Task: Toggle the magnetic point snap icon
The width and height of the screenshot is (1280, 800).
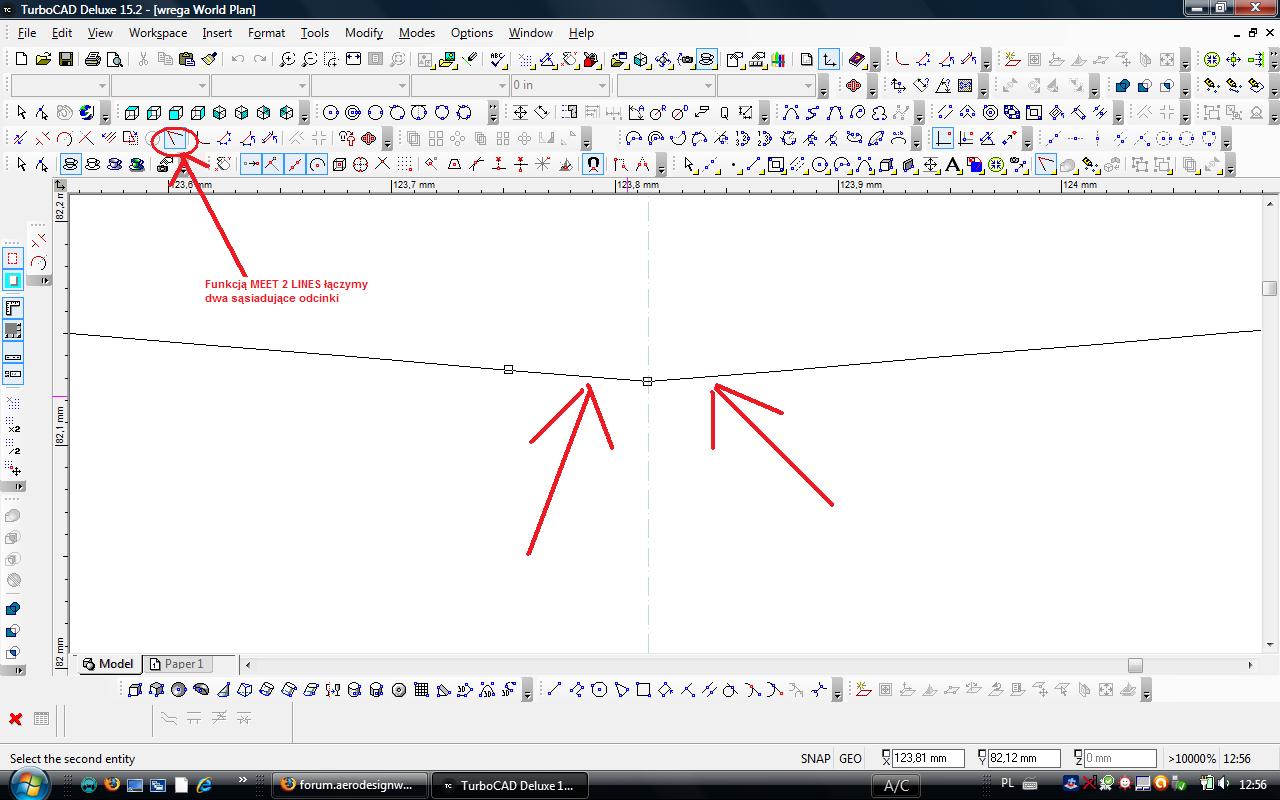Action: point(593,165)
